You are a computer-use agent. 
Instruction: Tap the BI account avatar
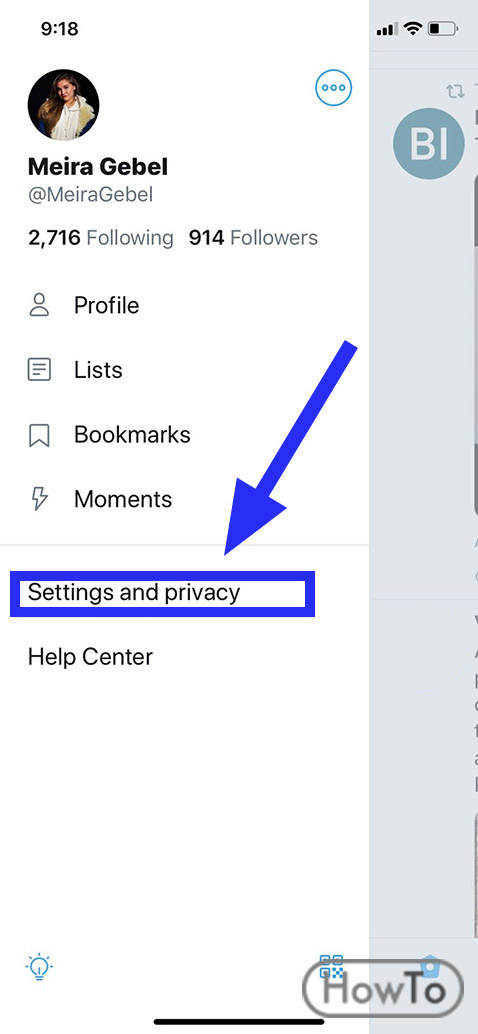429,143
